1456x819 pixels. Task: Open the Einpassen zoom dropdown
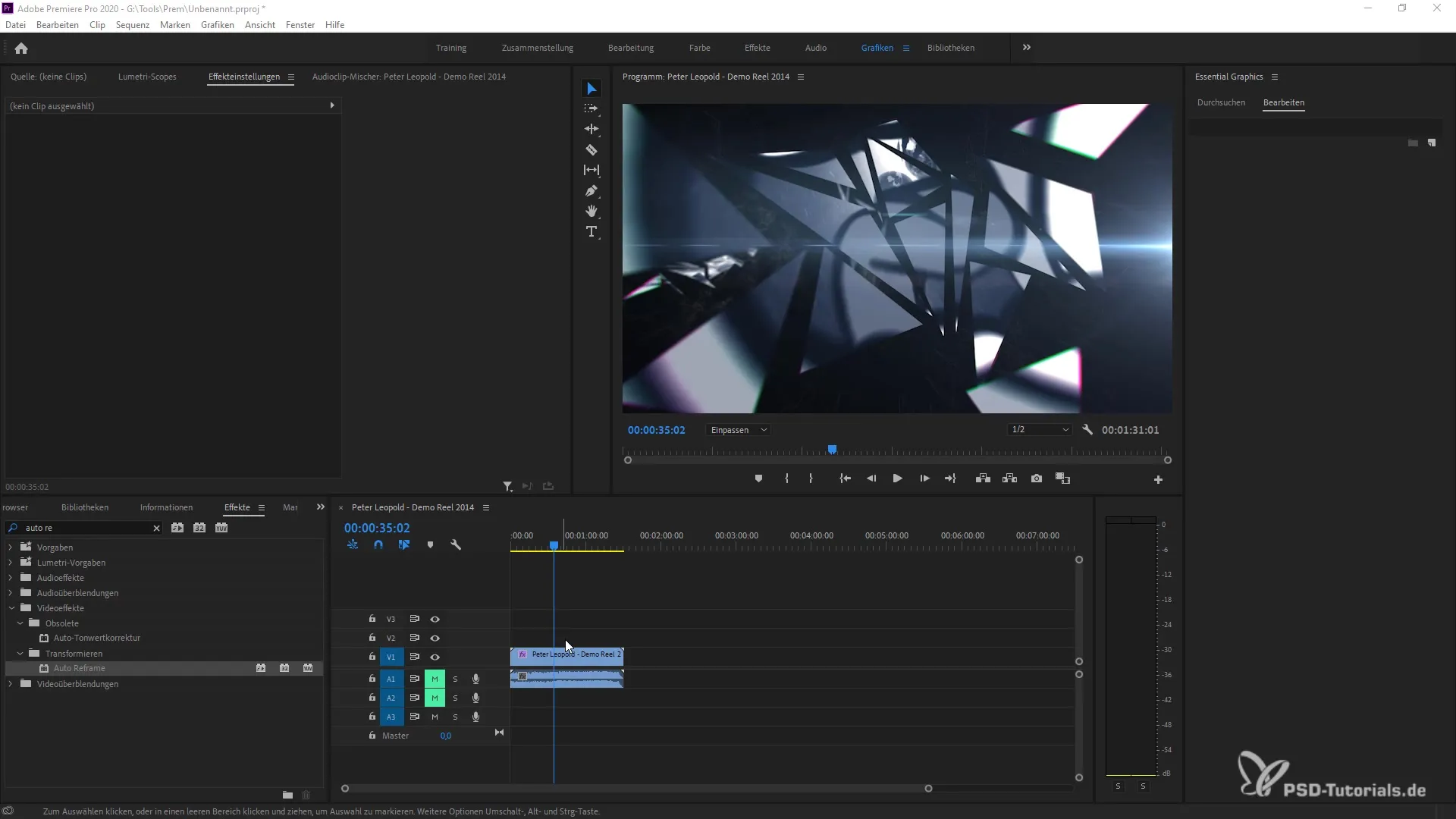click(x=739, y=430)
